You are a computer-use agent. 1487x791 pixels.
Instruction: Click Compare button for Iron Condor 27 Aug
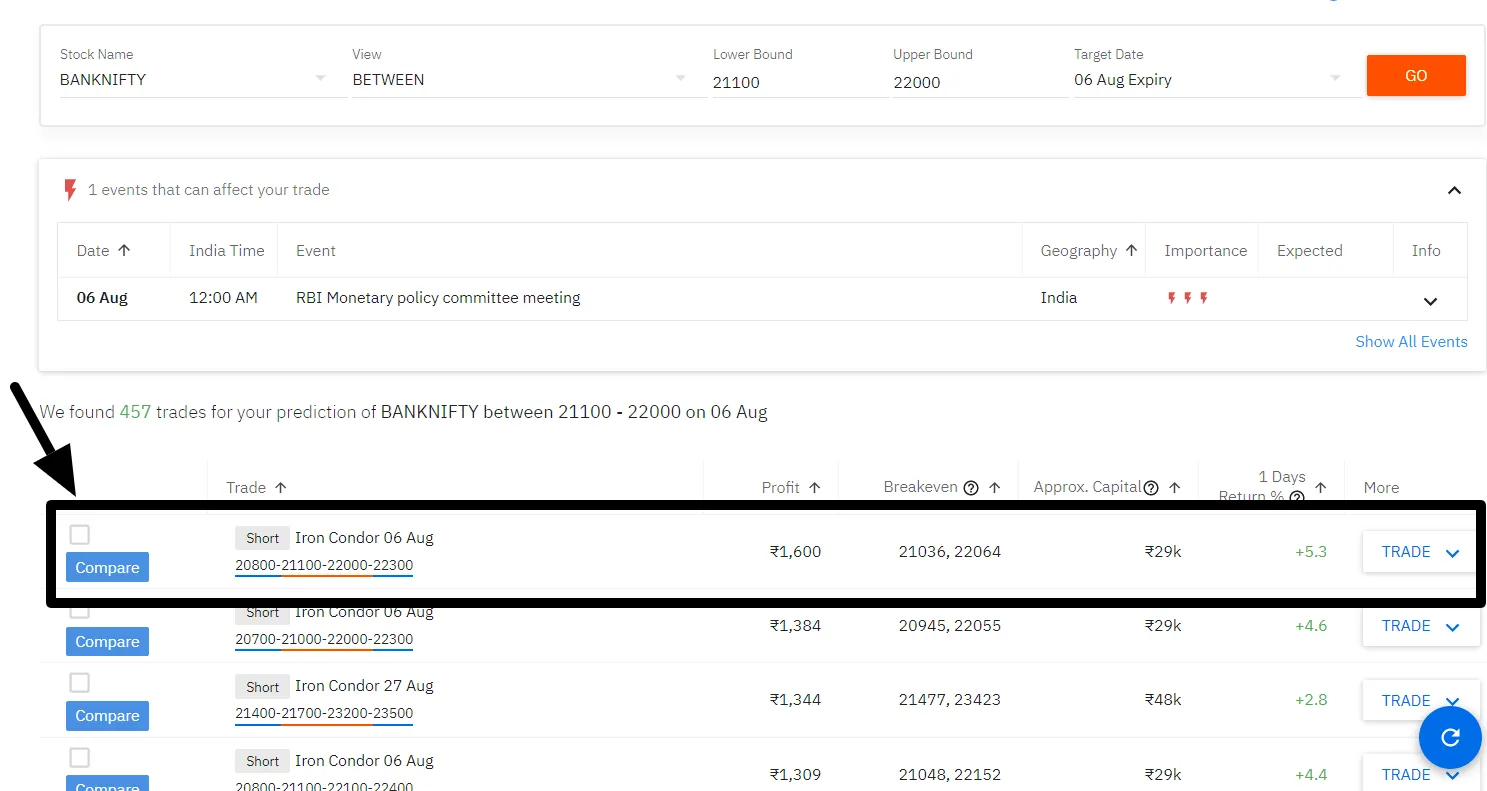pos(107,716)
